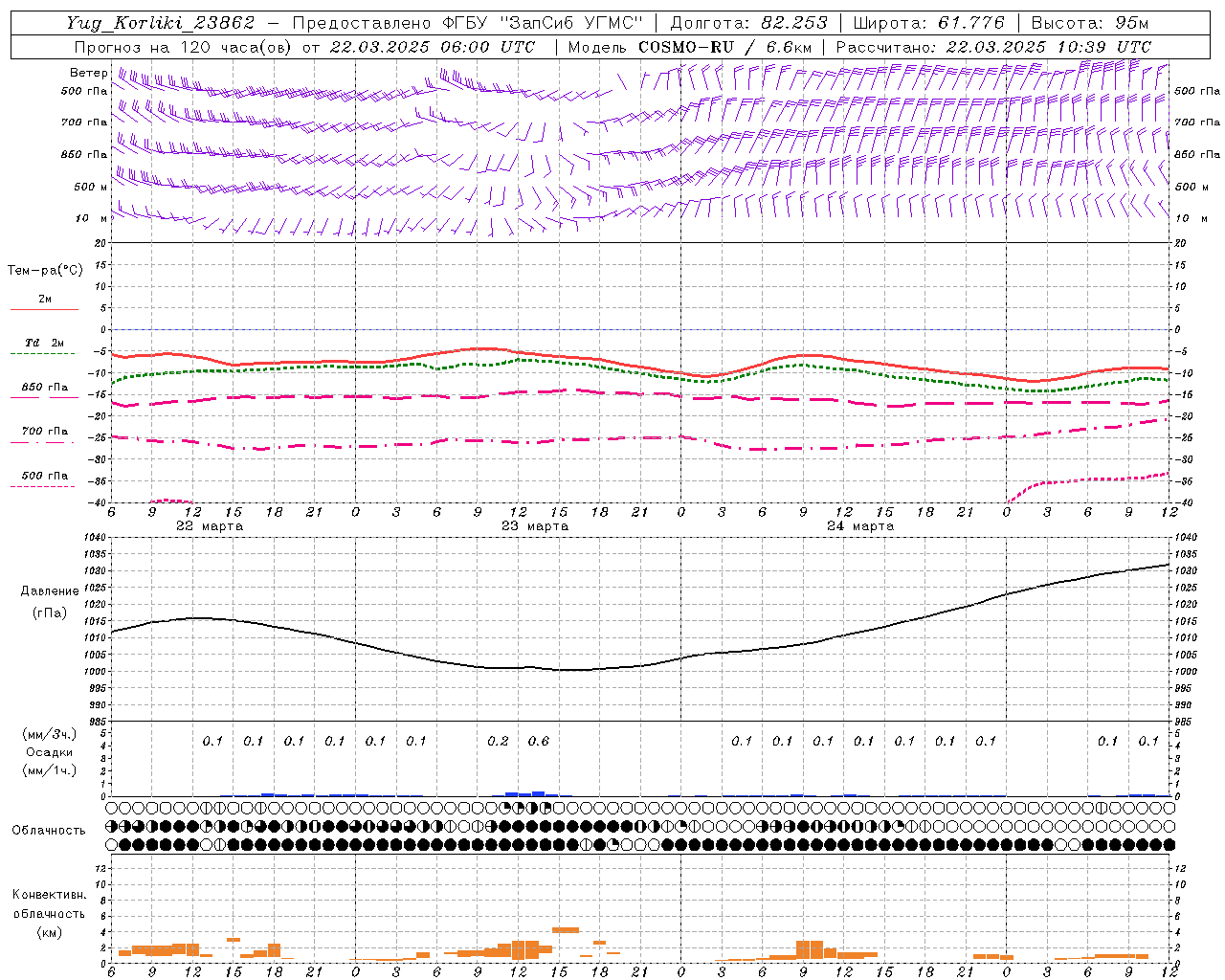Click the Широта: 61.776 value
This screenshot has height=980, width=1225.
[928, 23]
